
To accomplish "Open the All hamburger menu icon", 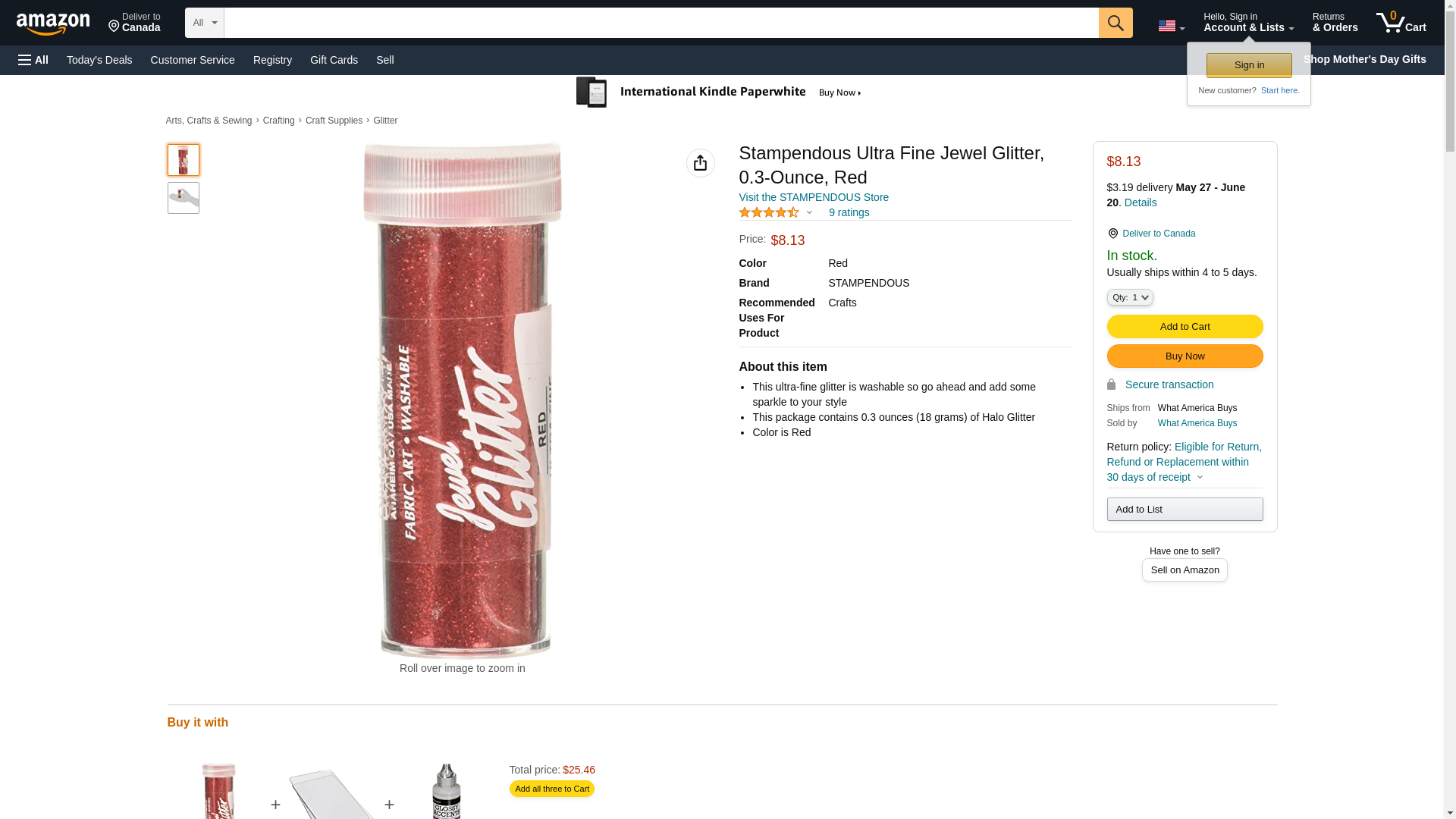I will (33, 60).
